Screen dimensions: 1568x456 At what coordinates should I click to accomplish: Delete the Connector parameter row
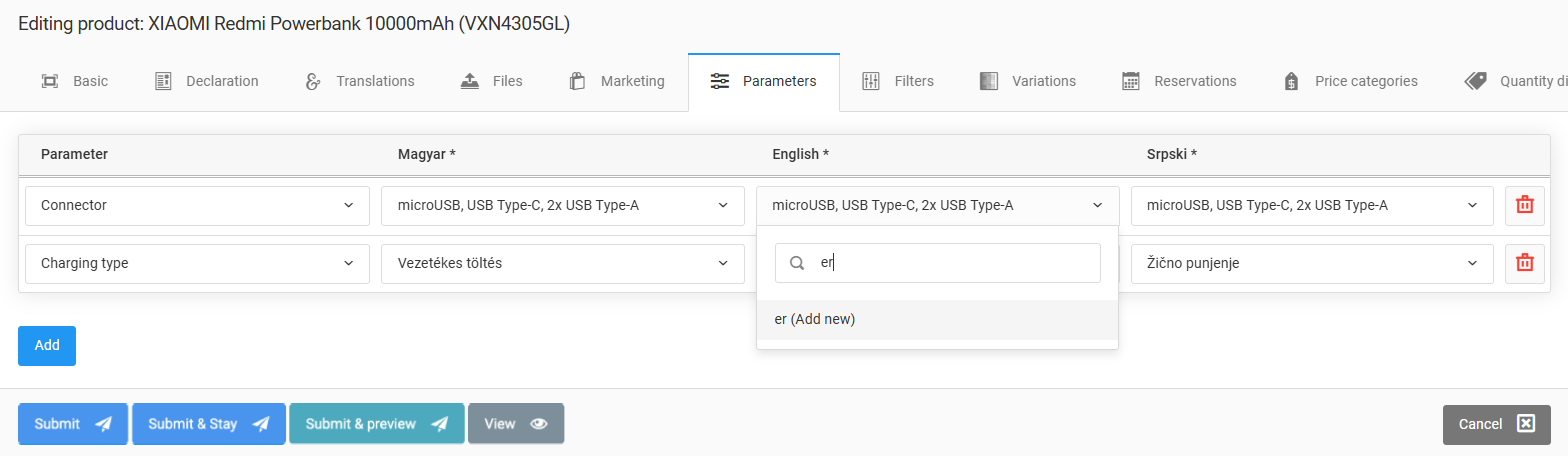[1524, 205]
